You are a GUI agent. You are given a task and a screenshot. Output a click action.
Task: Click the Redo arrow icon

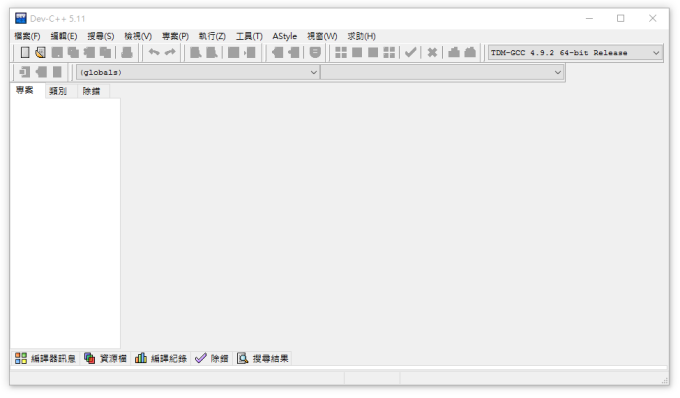(x=170, y=52)
